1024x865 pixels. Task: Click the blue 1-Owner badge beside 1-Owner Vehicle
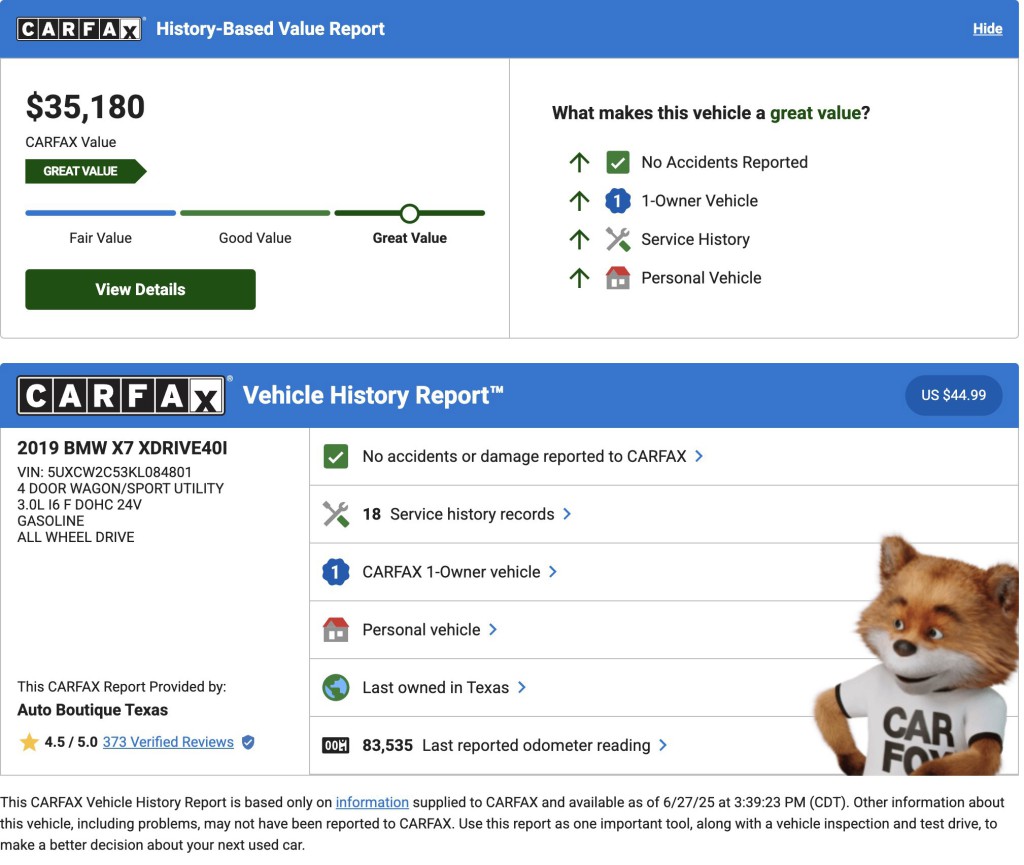tap(617, 200)
